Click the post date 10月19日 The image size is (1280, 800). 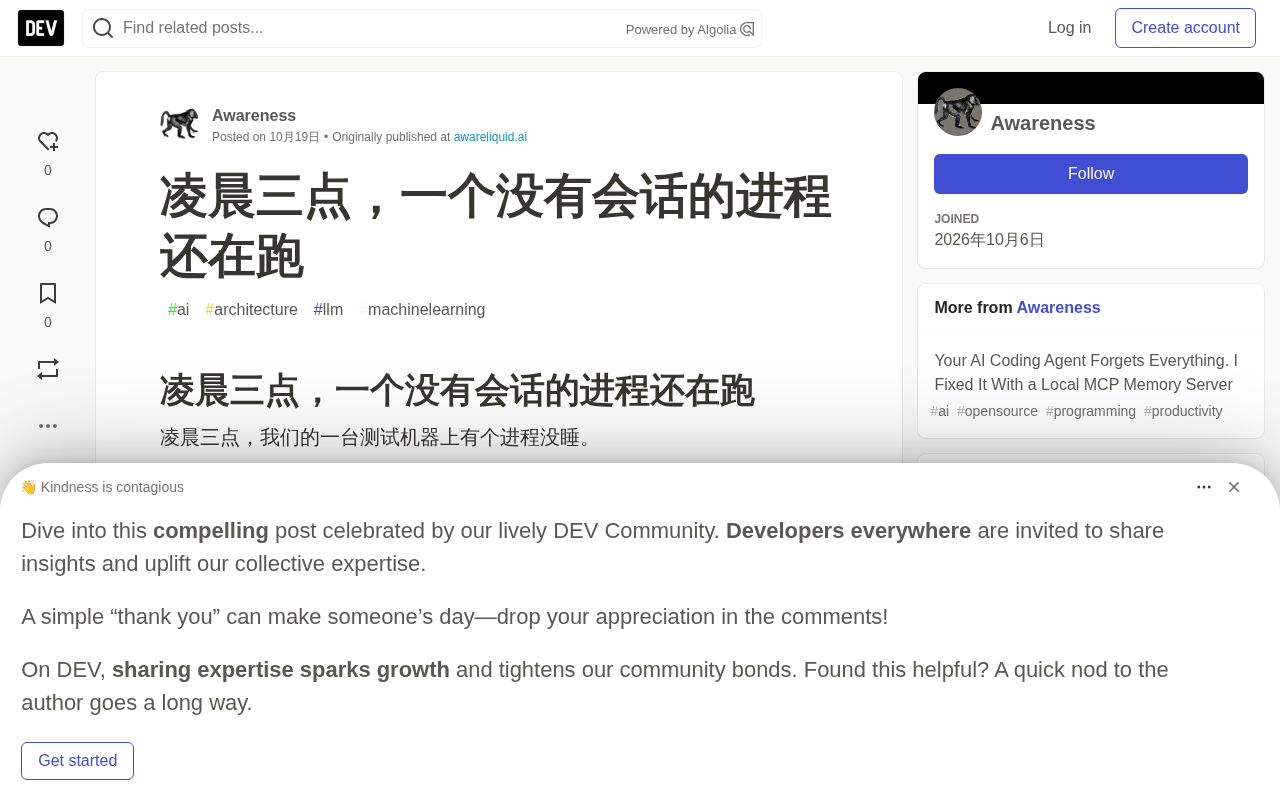(x=294, y=137)
